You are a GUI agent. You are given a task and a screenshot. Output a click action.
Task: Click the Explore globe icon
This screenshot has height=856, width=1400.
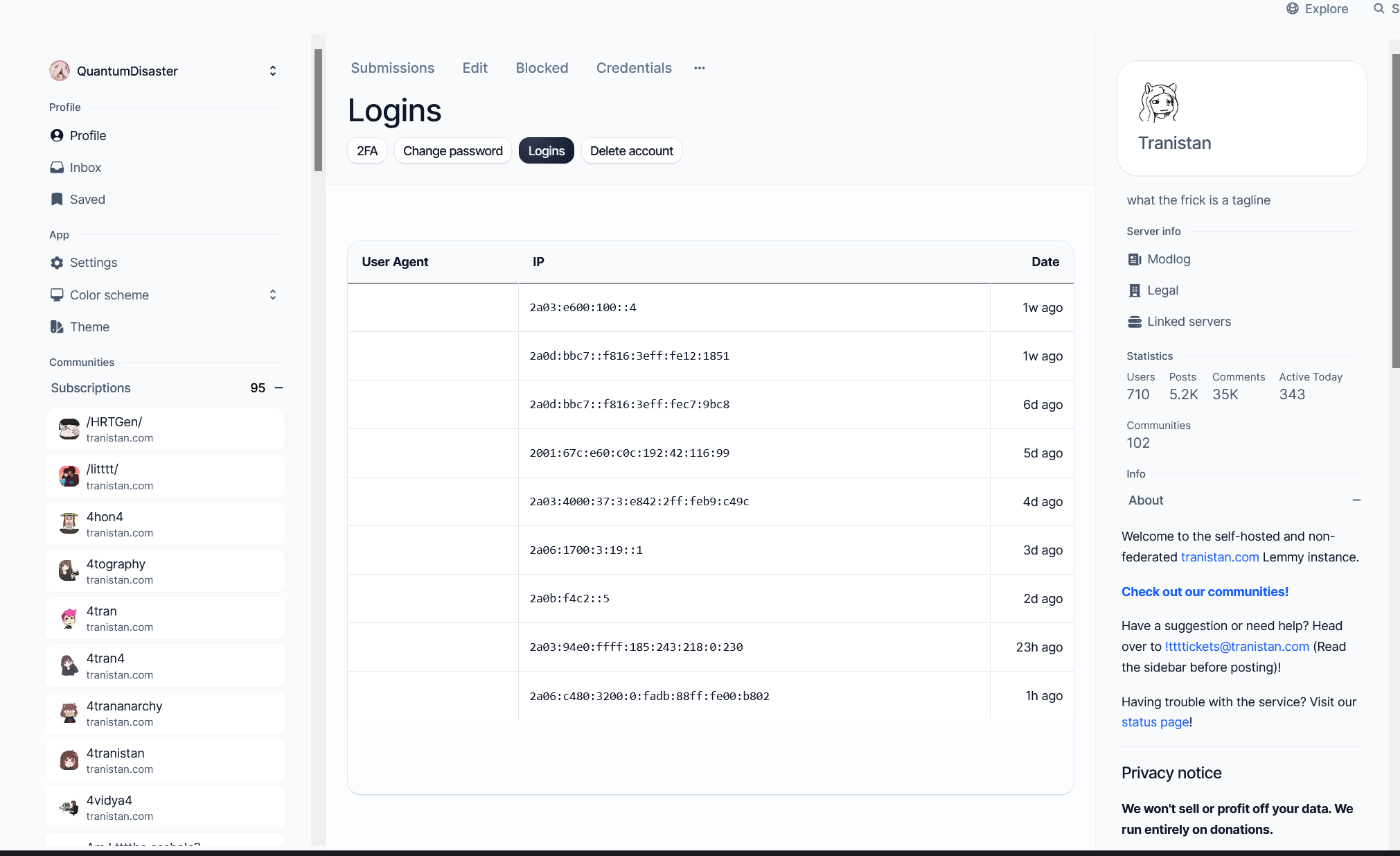1293,9
